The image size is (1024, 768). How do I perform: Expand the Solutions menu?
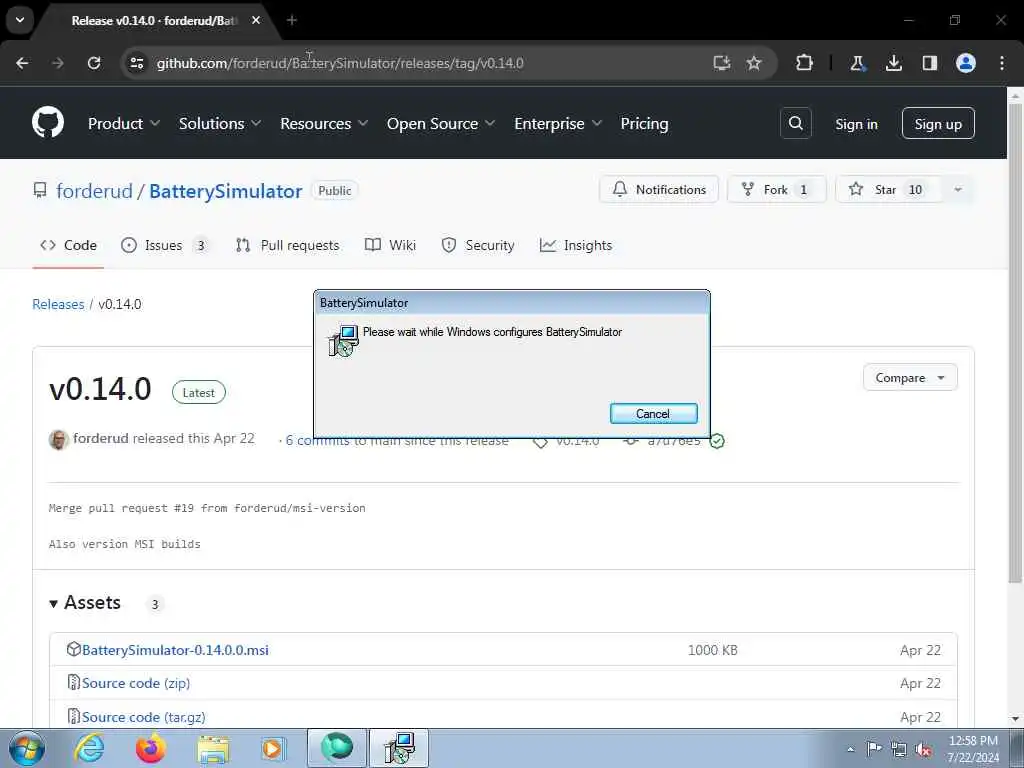[219, 123]
